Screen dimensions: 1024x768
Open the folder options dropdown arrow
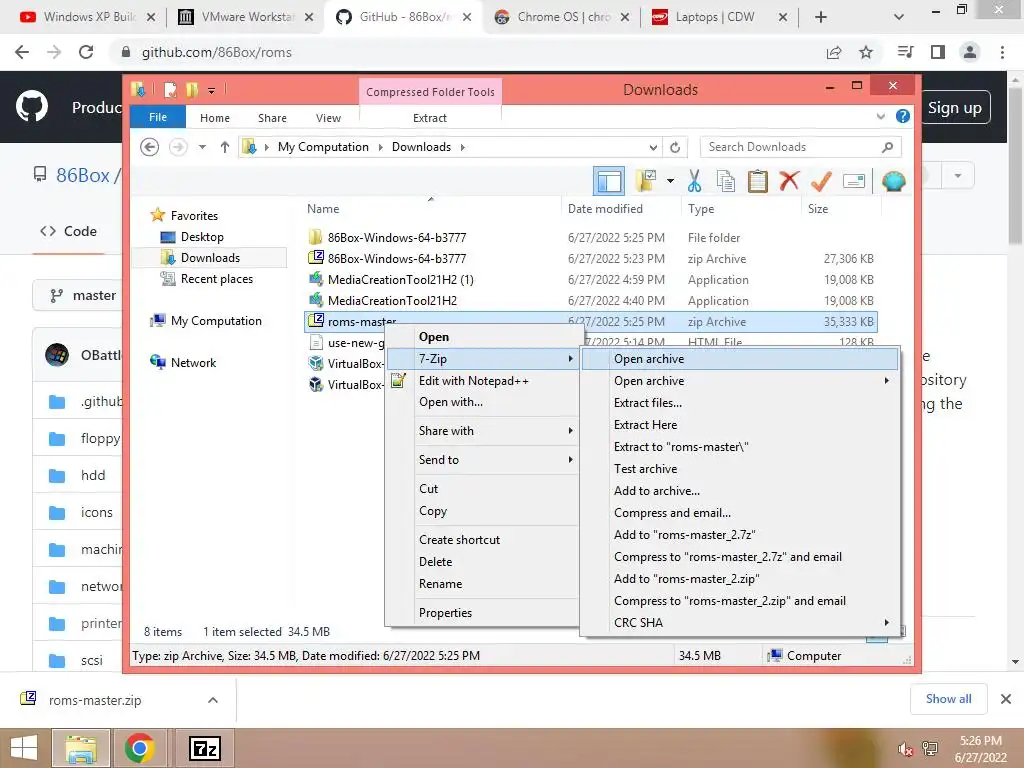[x=670, y=181]
